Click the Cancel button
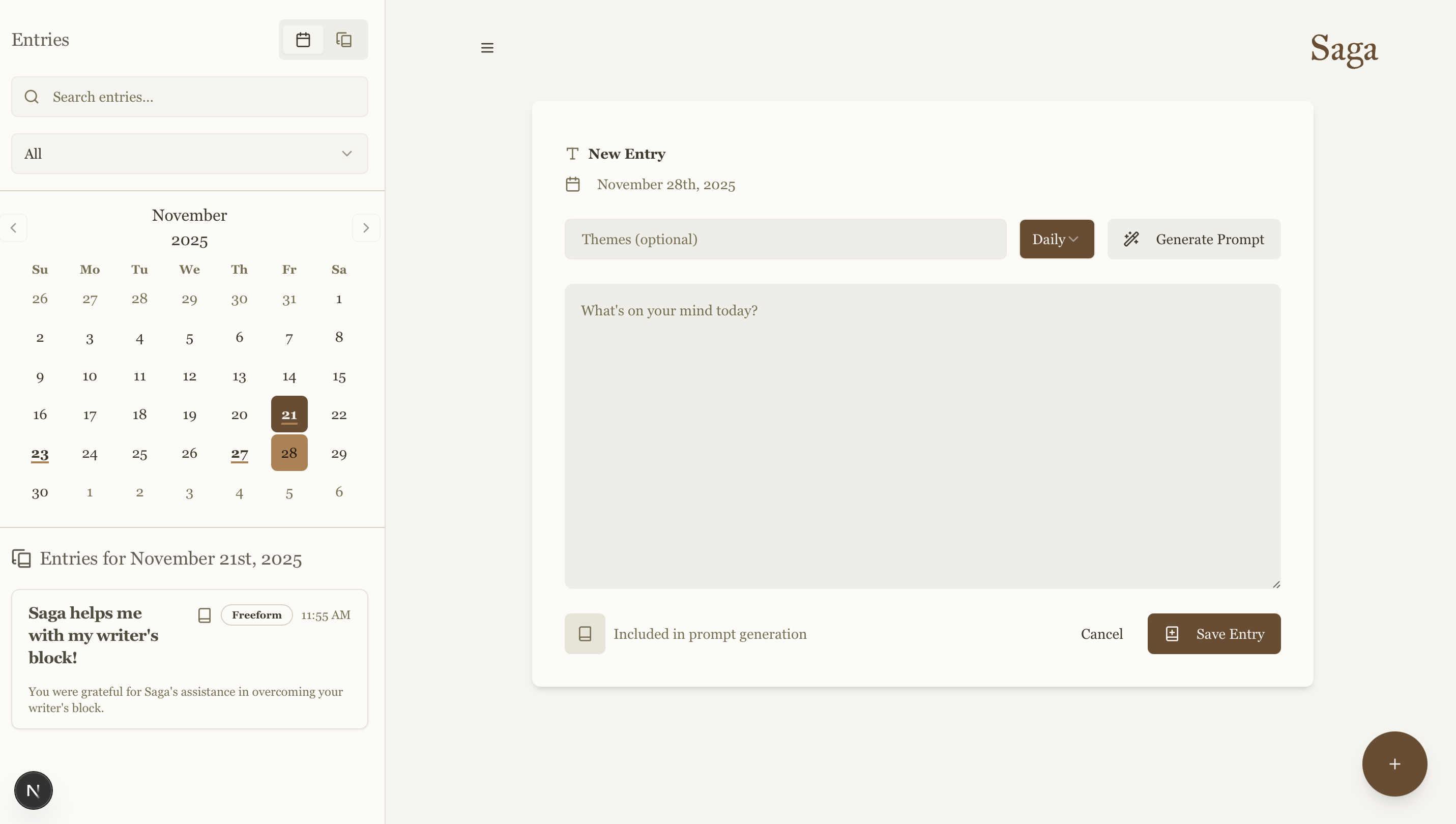This screenshot has height=824, width=1456. [1102, 634]
